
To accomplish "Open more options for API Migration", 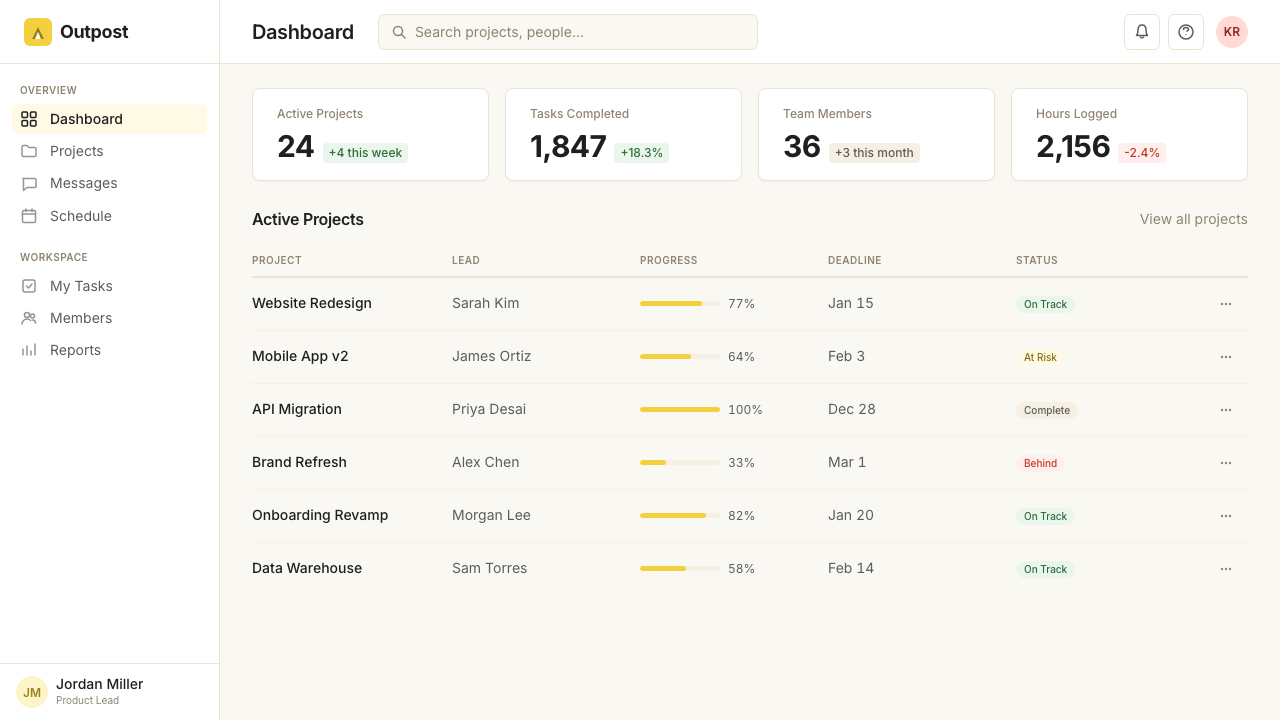I will point(1226,410).
